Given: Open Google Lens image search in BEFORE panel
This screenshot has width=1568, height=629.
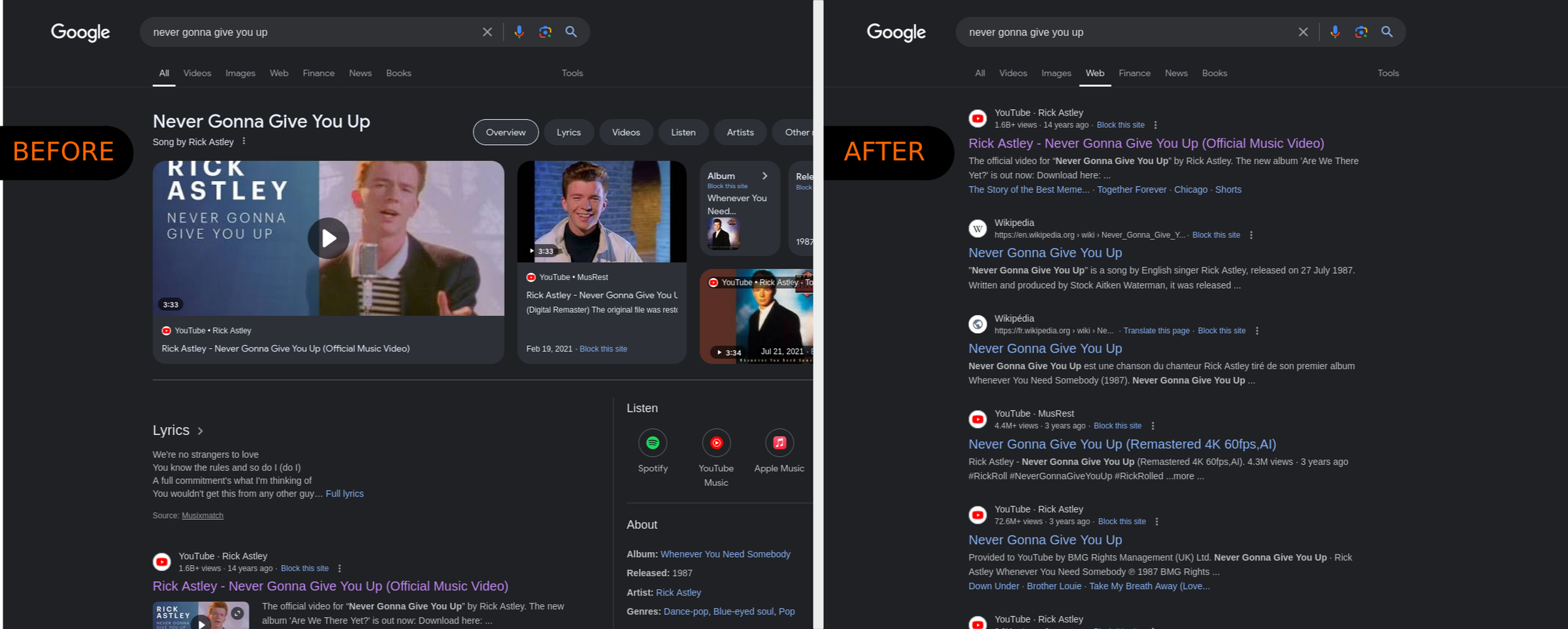Looking at the screenshot, I should (546, 32).
